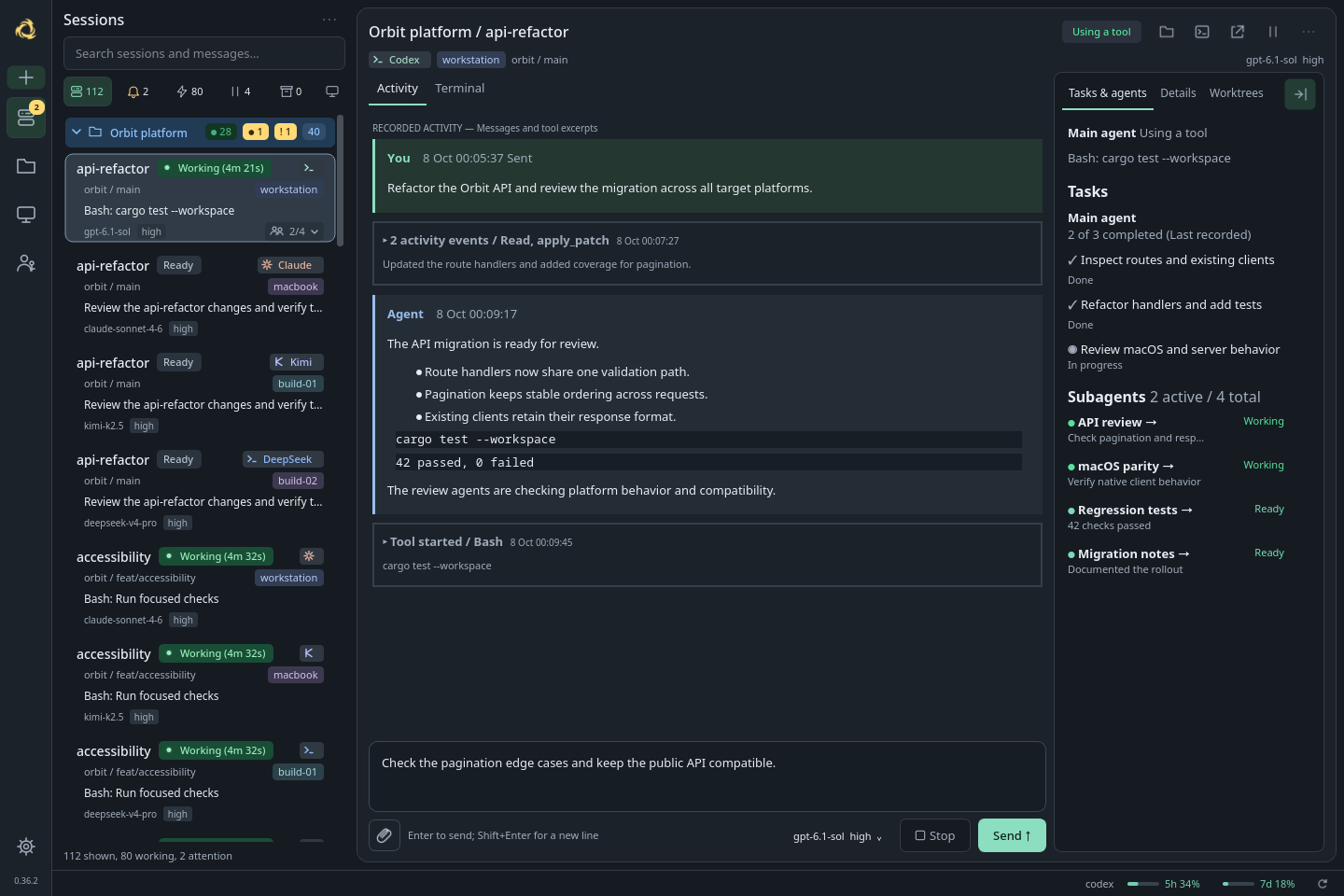Select api-refactor session on build-02
1344x896 pixels.
click(x=200, y=490)
